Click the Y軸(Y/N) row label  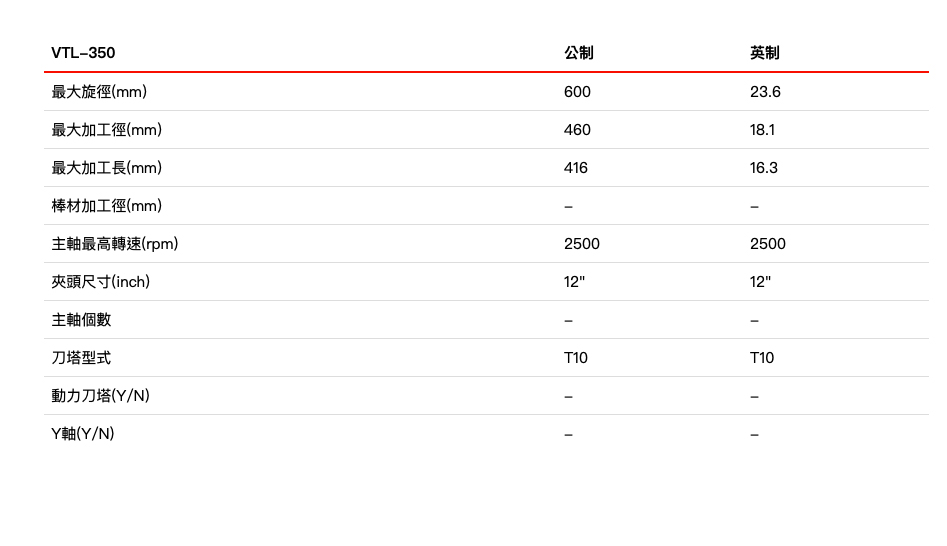click(x=83, y=434)
